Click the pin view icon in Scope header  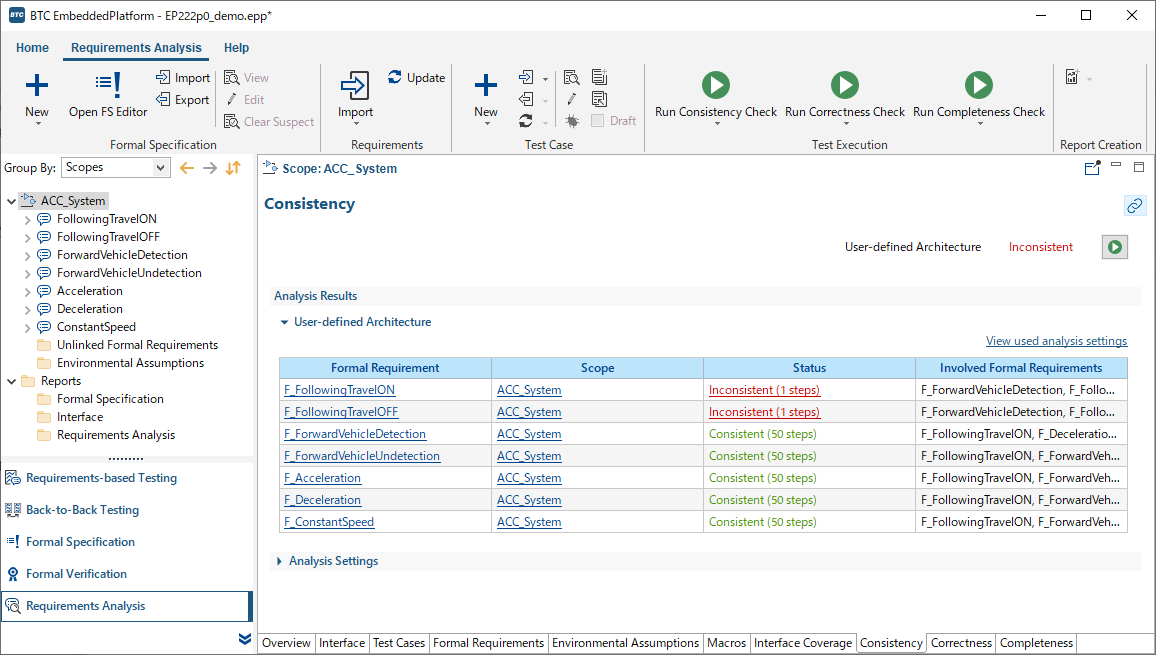(1092, 168)
